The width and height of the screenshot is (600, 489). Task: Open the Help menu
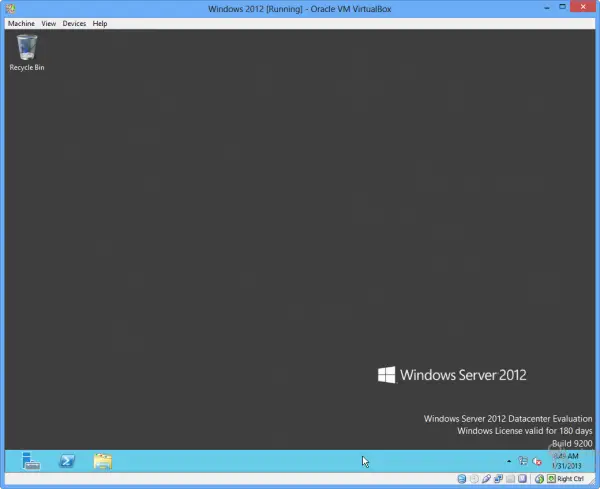click(100, 23)
